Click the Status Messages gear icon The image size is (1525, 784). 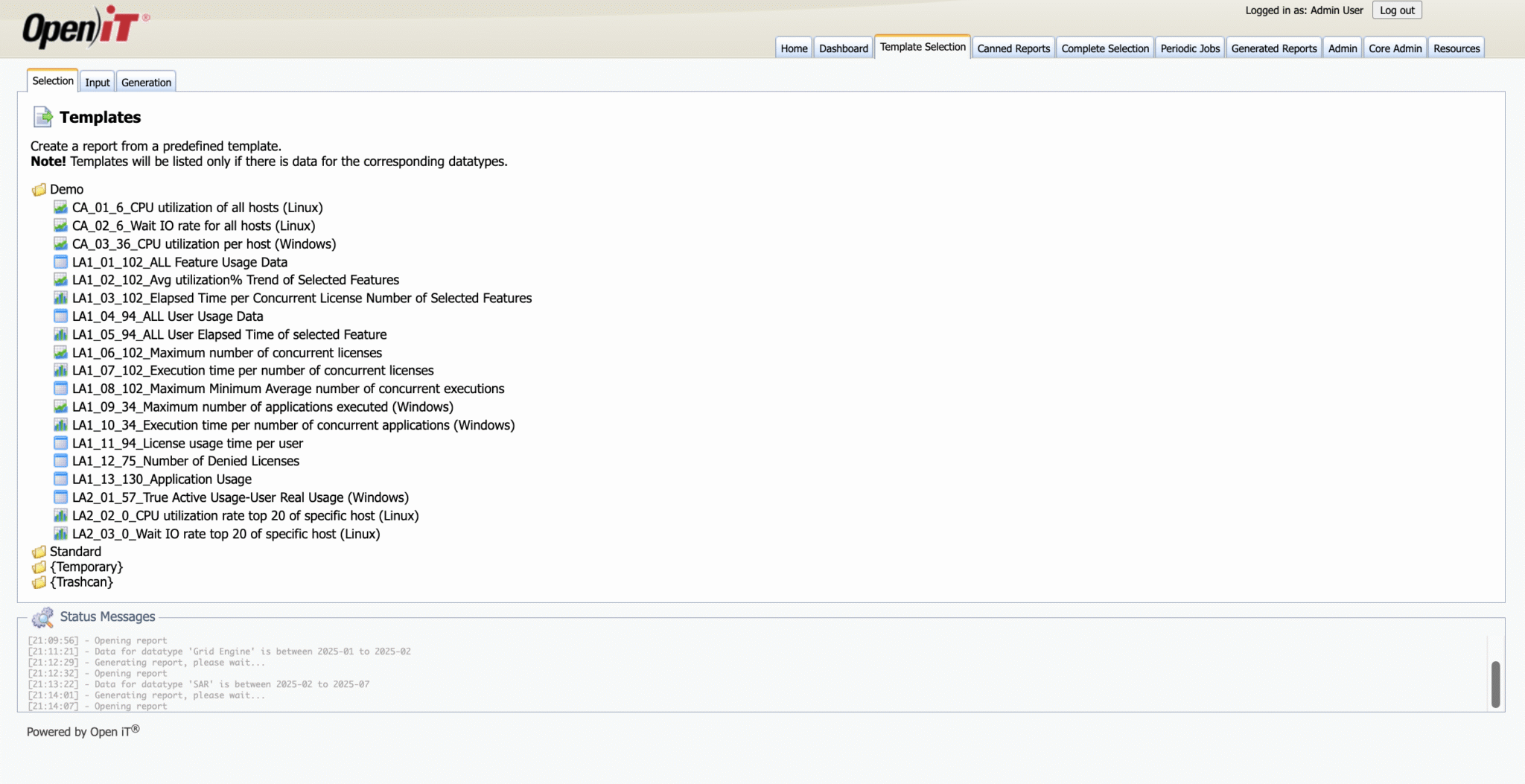tap(42, 617)
